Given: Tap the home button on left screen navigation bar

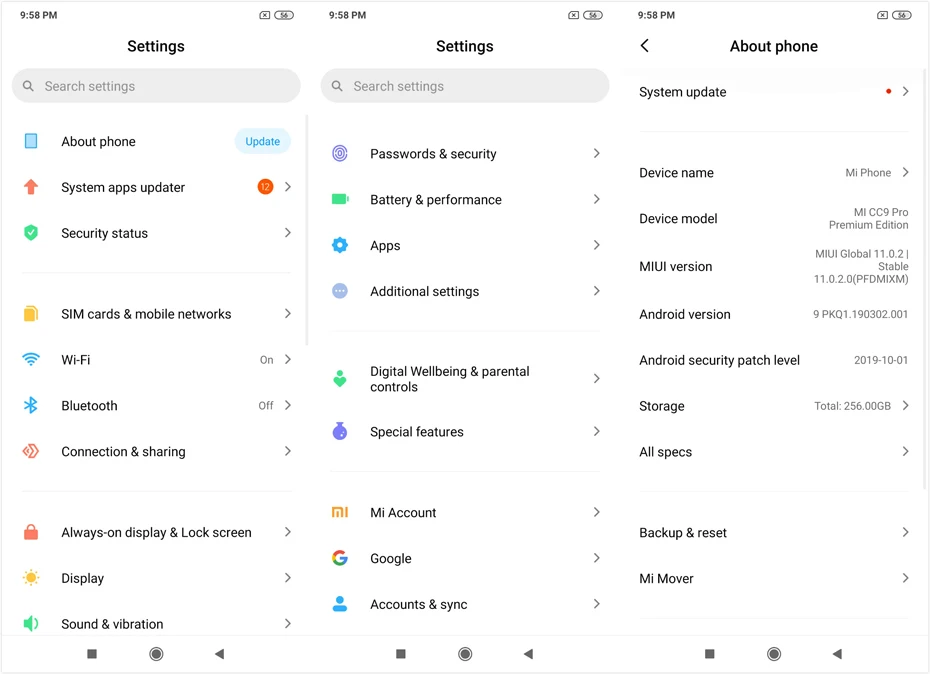Looking at the screenshot, I should point(156,654).
